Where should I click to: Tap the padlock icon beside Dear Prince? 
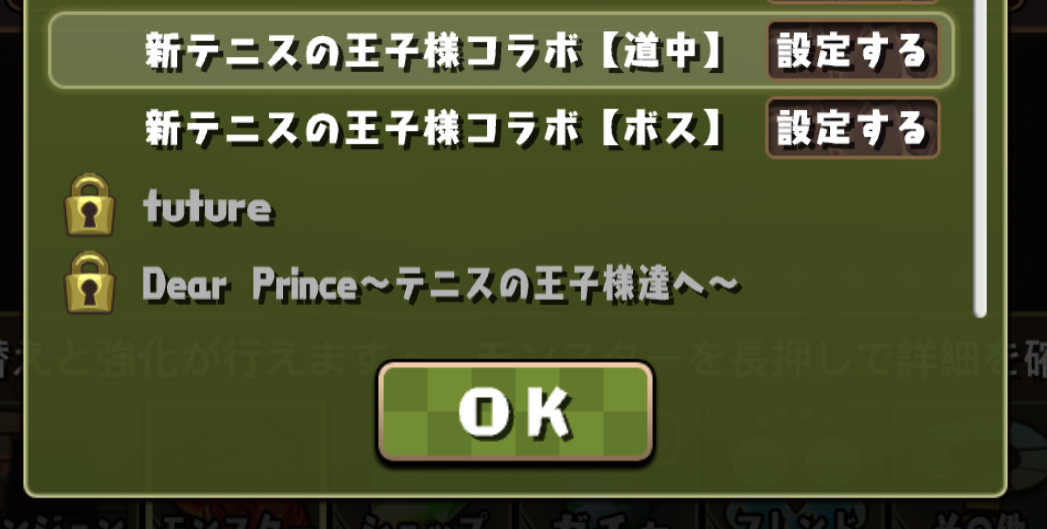89,282
